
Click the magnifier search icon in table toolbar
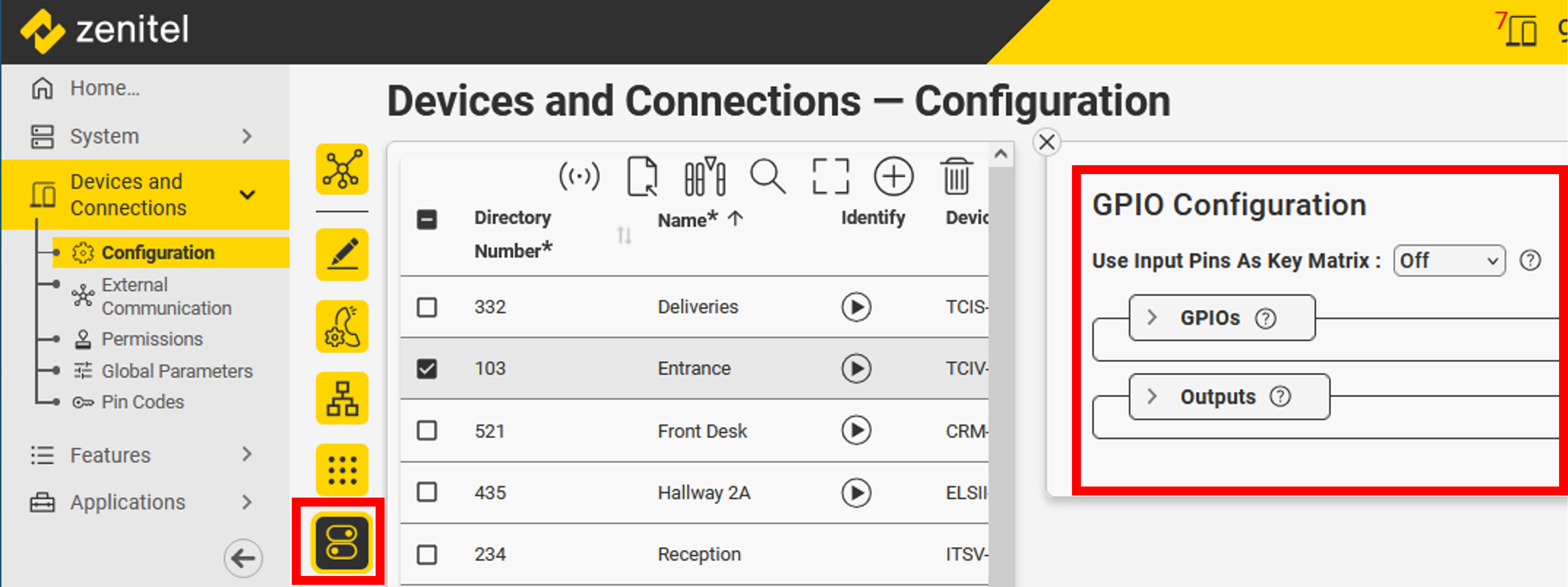767,177
